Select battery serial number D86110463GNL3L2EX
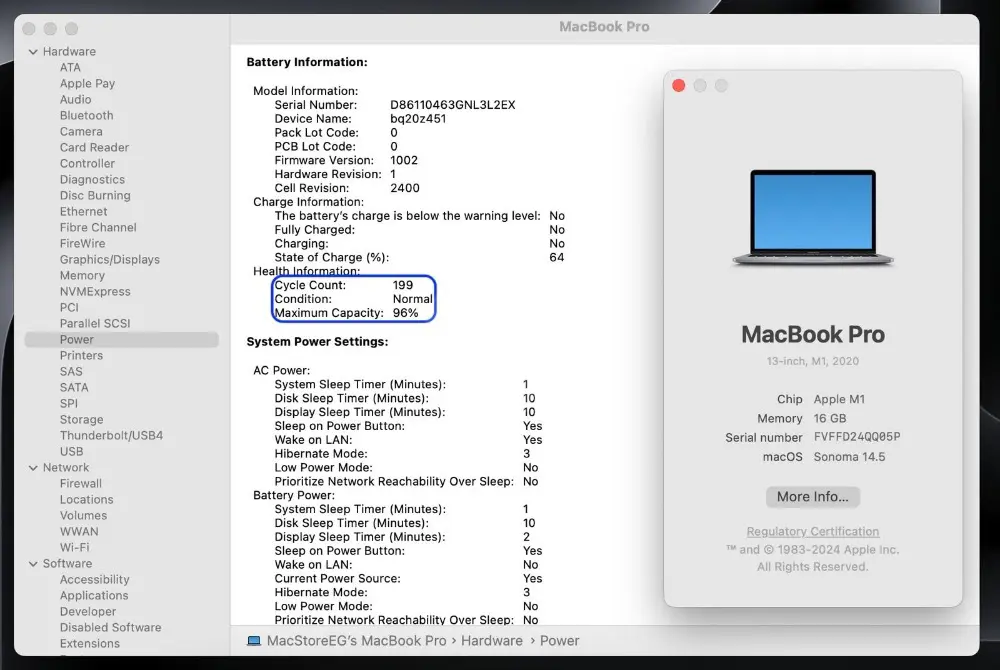1000x670 pixels. coord(453,105)
